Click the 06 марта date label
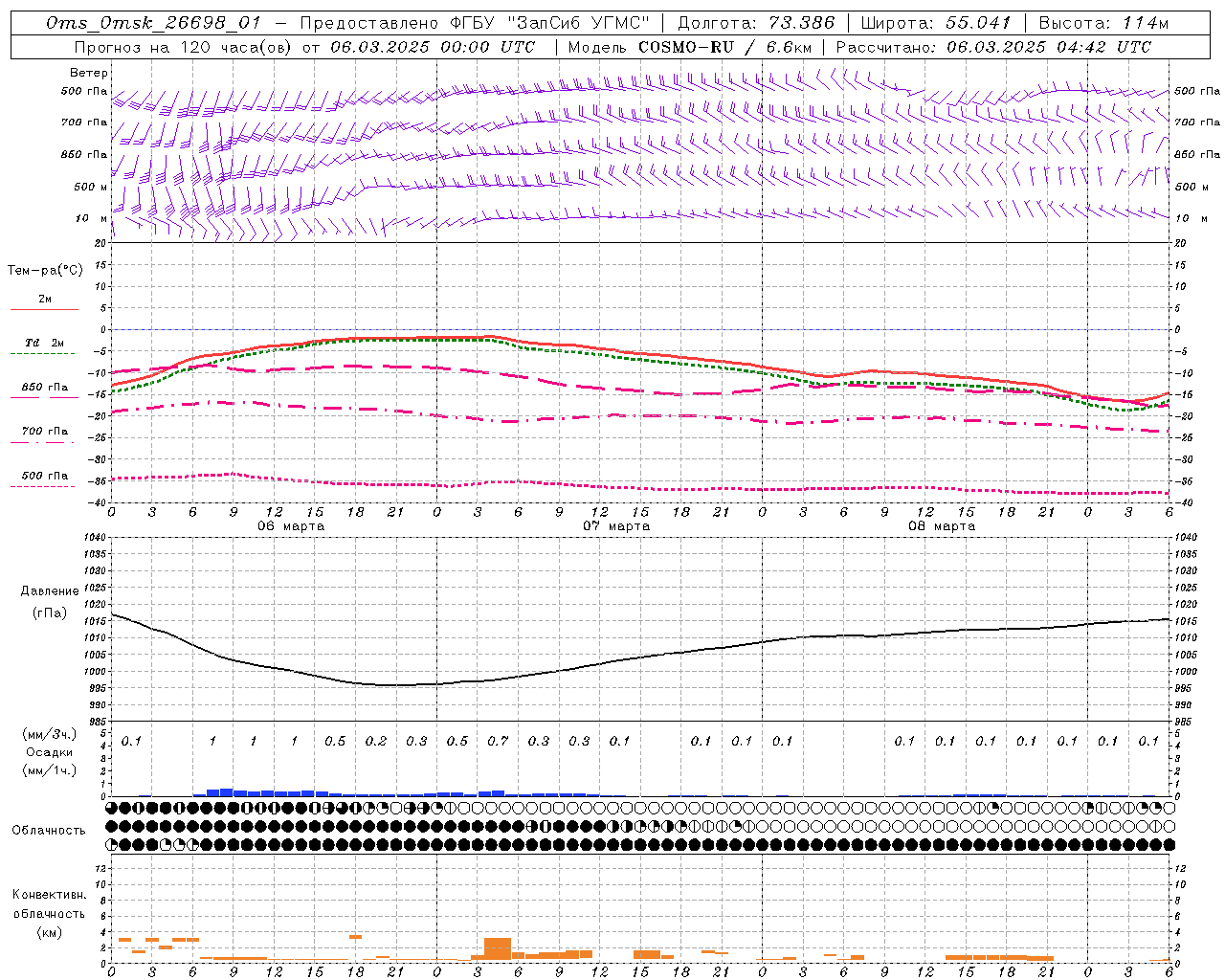Image resolution: width=1225 pixels, height=980 pixels. pyautogui.click(x=291, y=526)
